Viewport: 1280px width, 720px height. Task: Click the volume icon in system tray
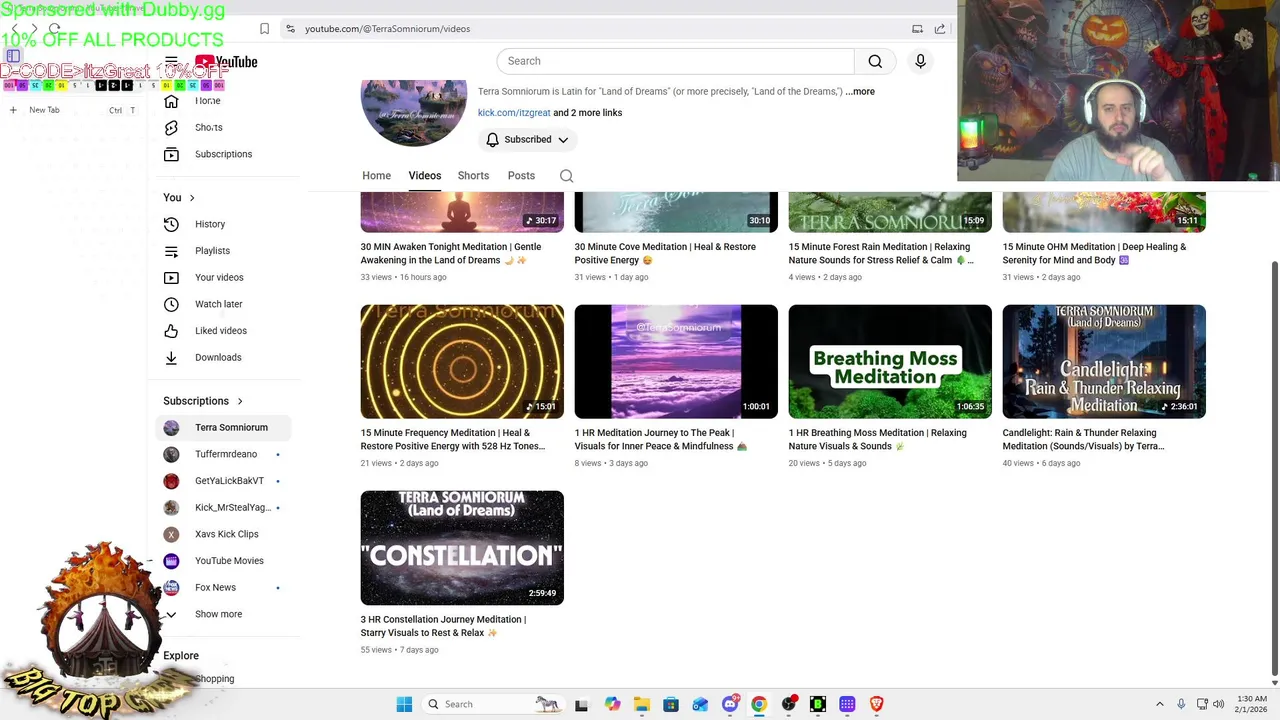tap(1218, 704)
